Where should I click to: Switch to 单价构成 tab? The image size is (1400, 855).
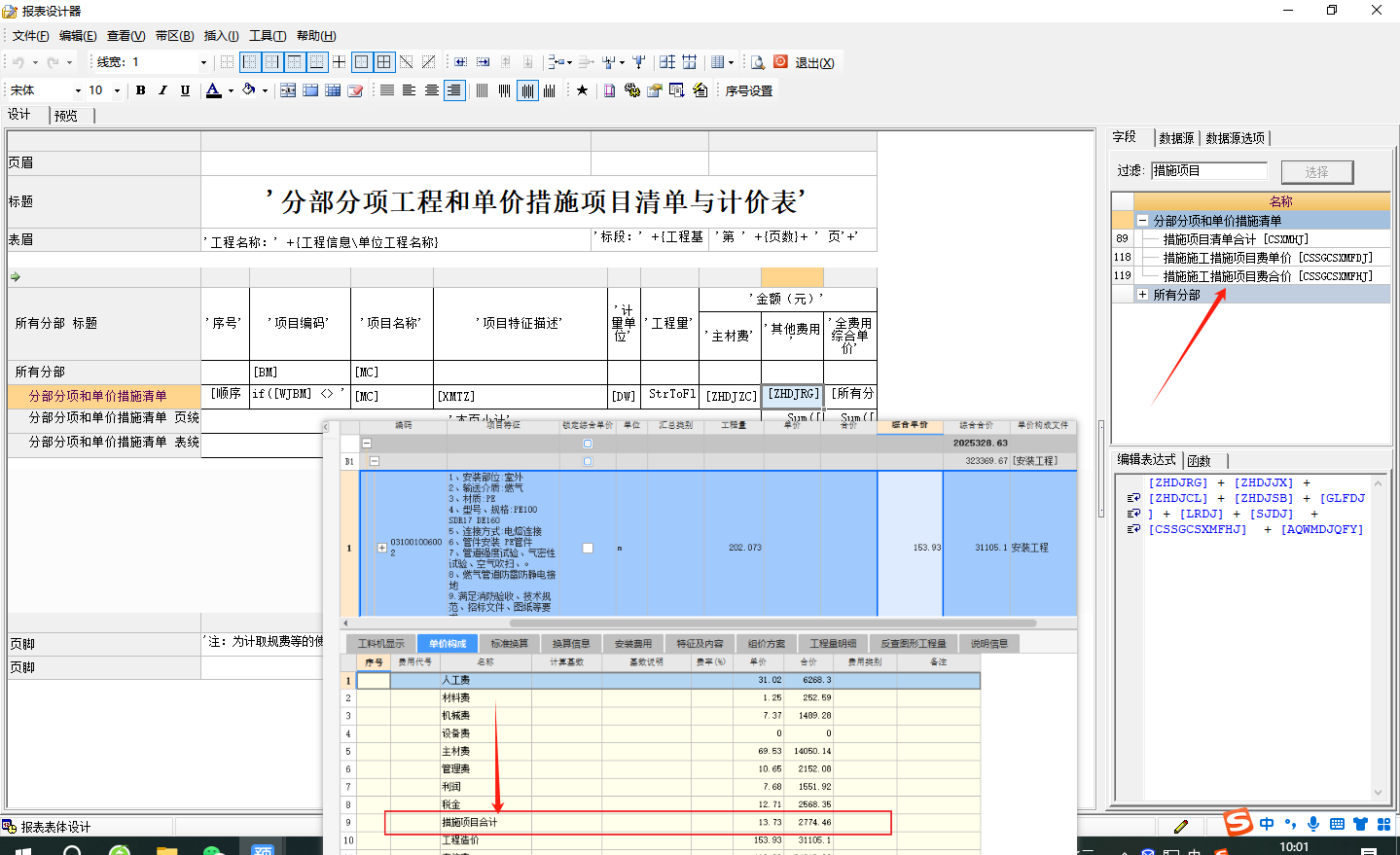[447, 643]
